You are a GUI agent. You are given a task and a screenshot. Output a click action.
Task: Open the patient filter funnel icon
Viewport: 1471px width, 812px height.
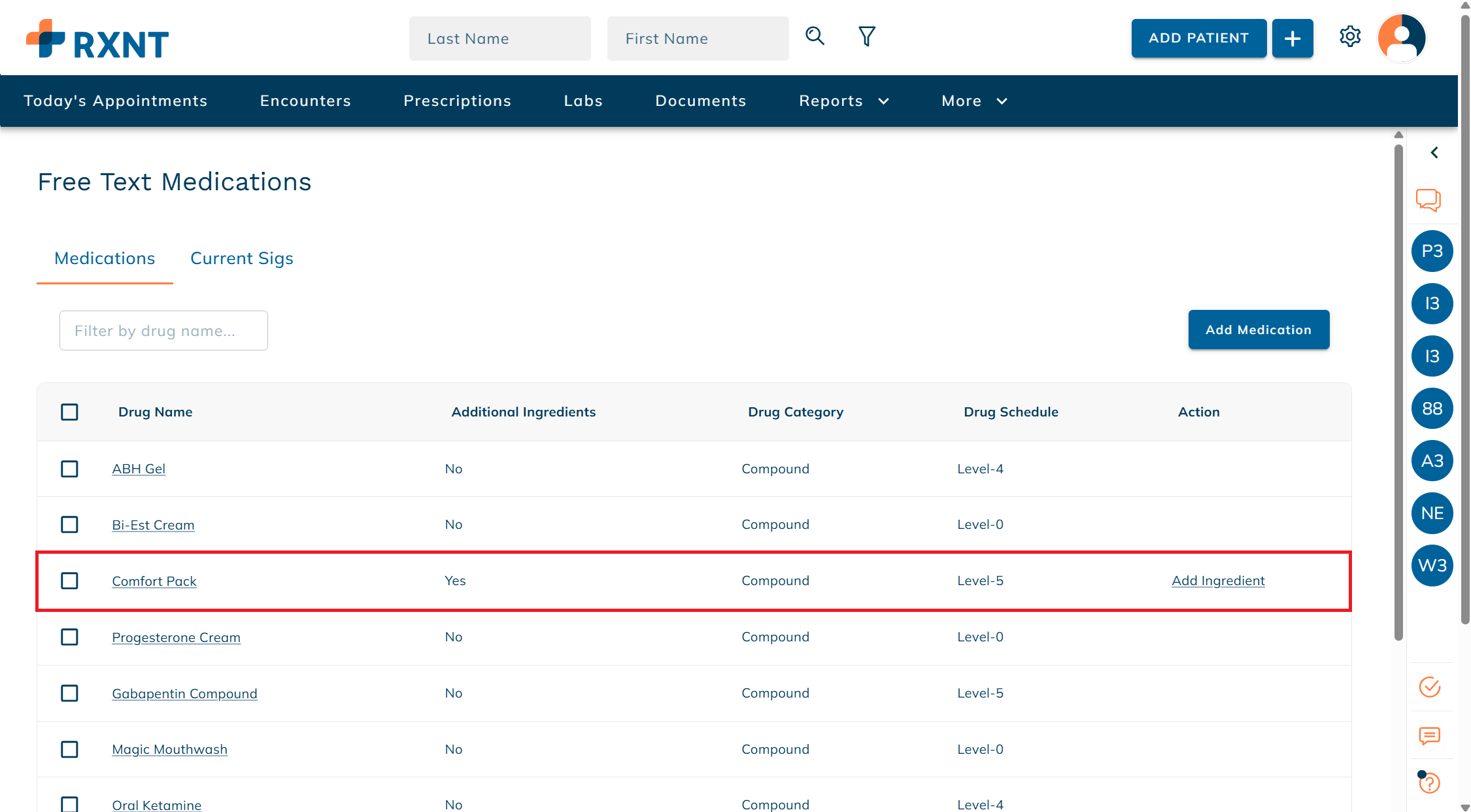tap(867, 36)
